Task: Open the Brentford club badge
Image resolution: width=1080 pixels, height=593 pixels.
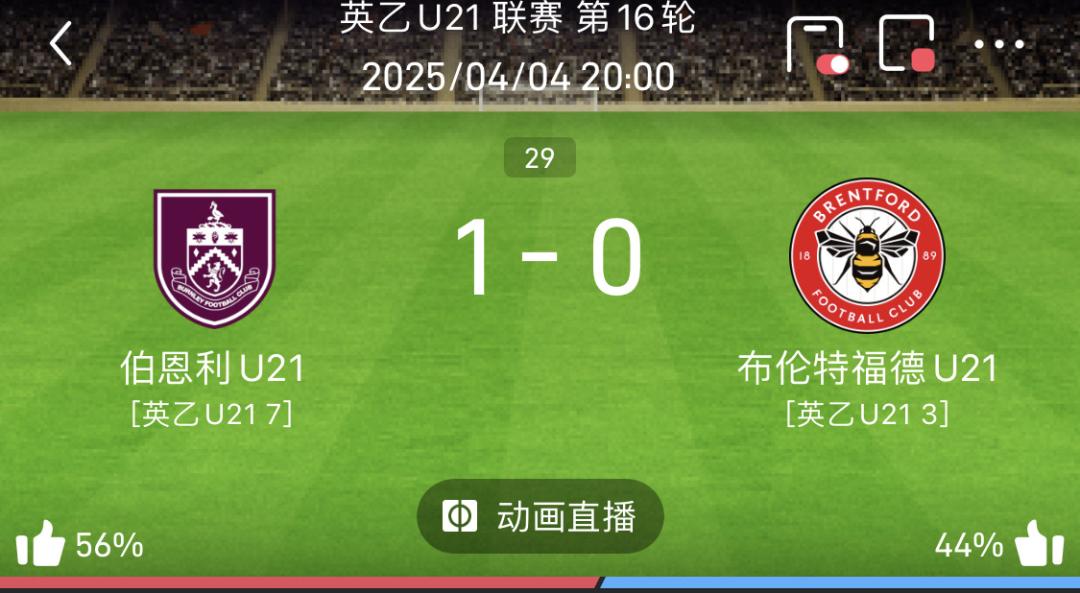Action: tap(867, 256)
